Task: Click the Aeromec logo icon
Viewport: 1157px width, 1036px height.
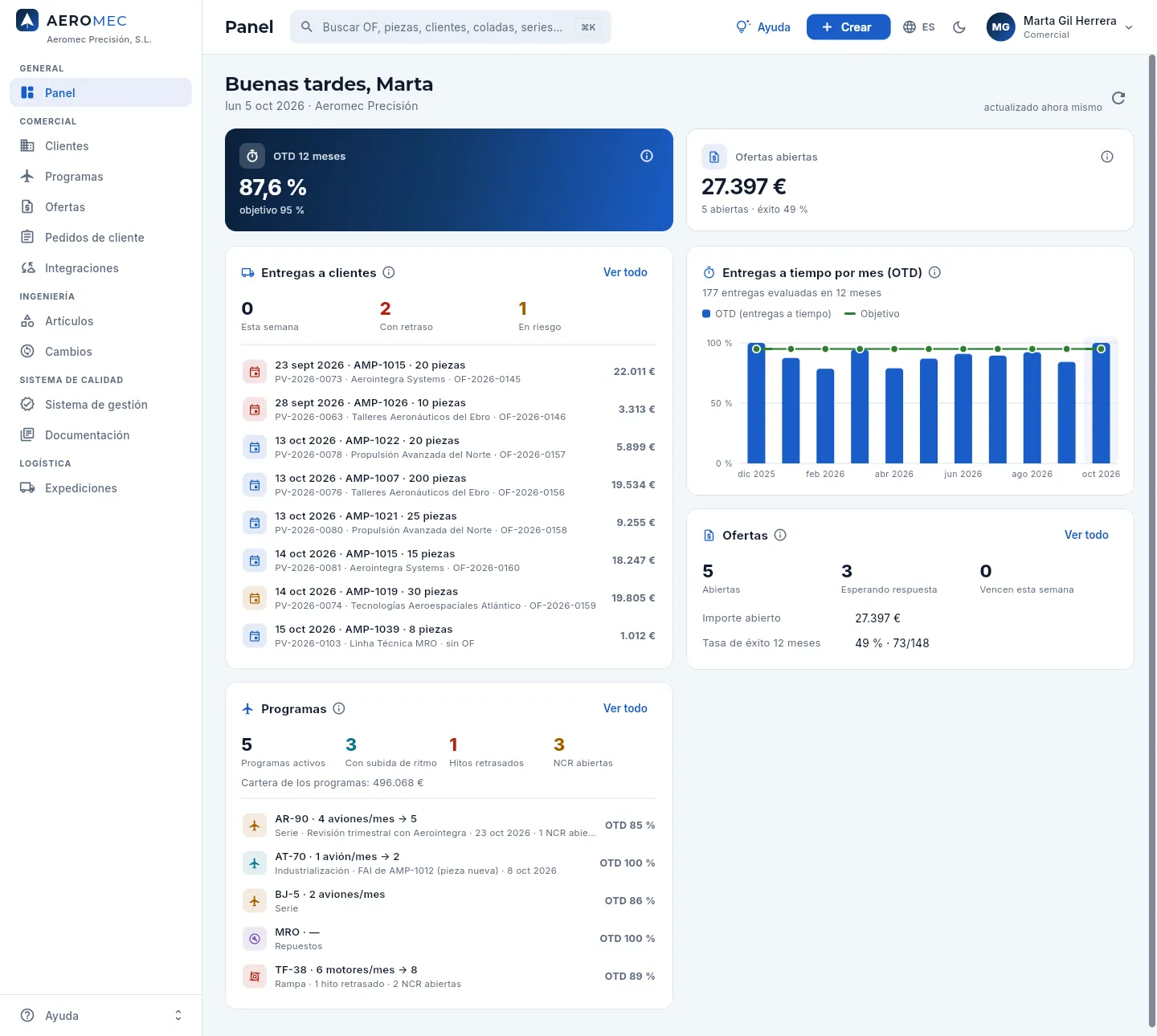Action: [x=27, y=21]
